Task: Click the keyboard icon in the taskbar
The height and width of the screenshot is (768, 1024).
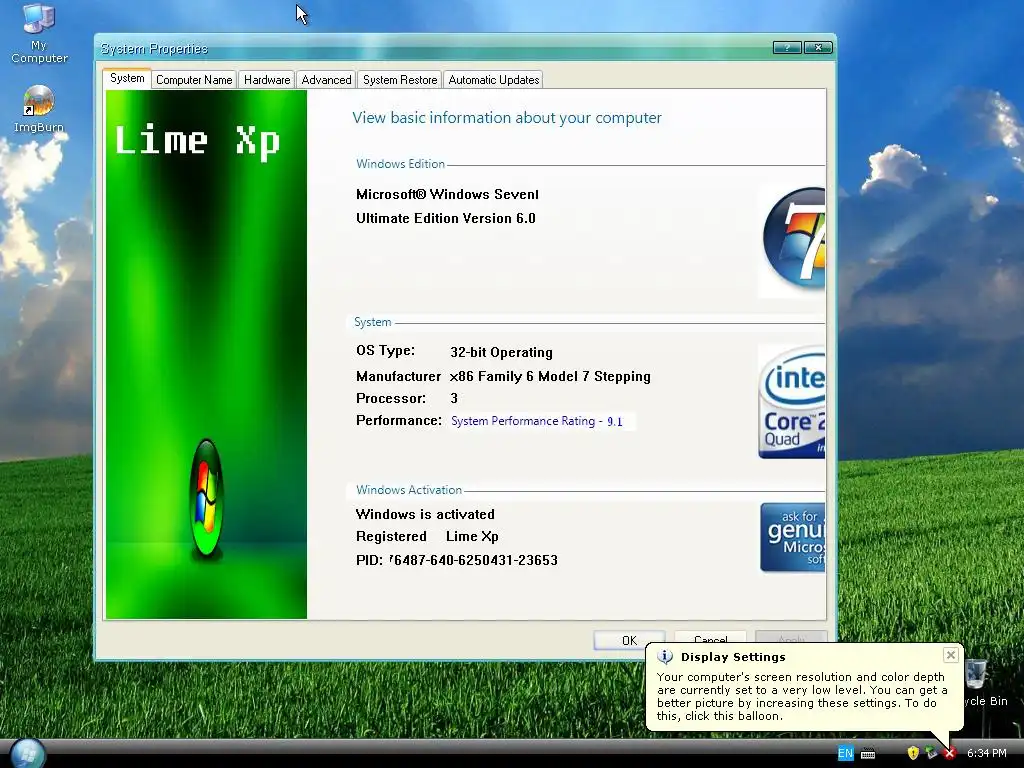Action: pos(868,754)
